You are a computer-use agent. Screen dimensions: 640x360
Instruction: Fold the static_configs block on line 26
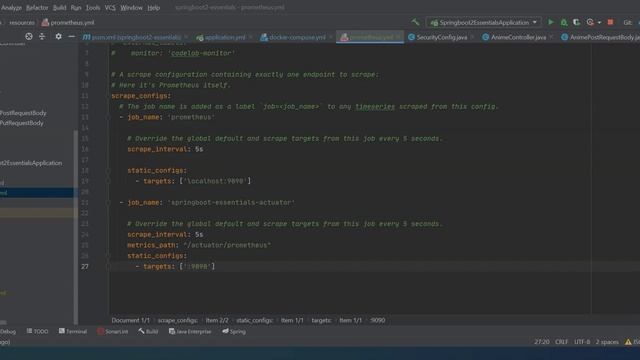(108, 256)
